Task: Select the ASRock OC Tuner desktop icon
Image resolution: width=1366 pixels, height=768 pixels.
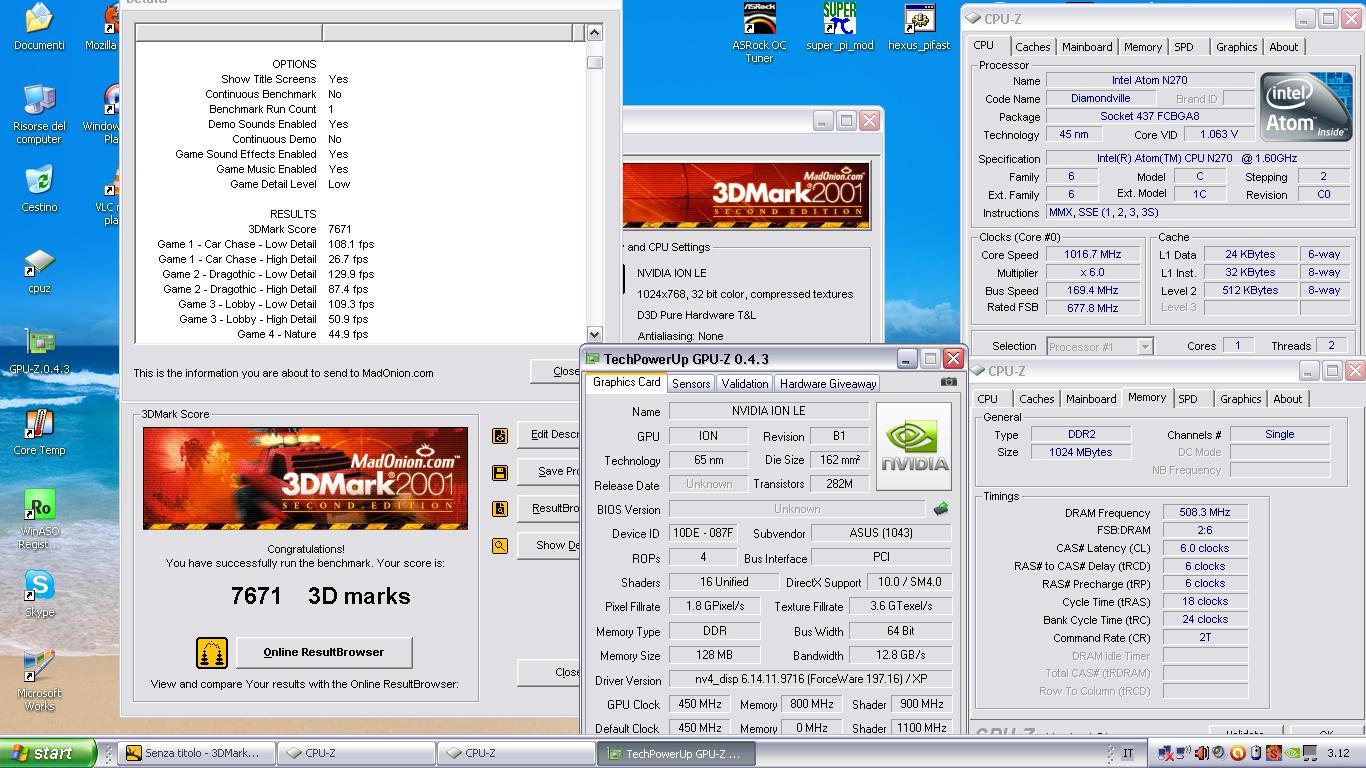Action: click(759, 32)
